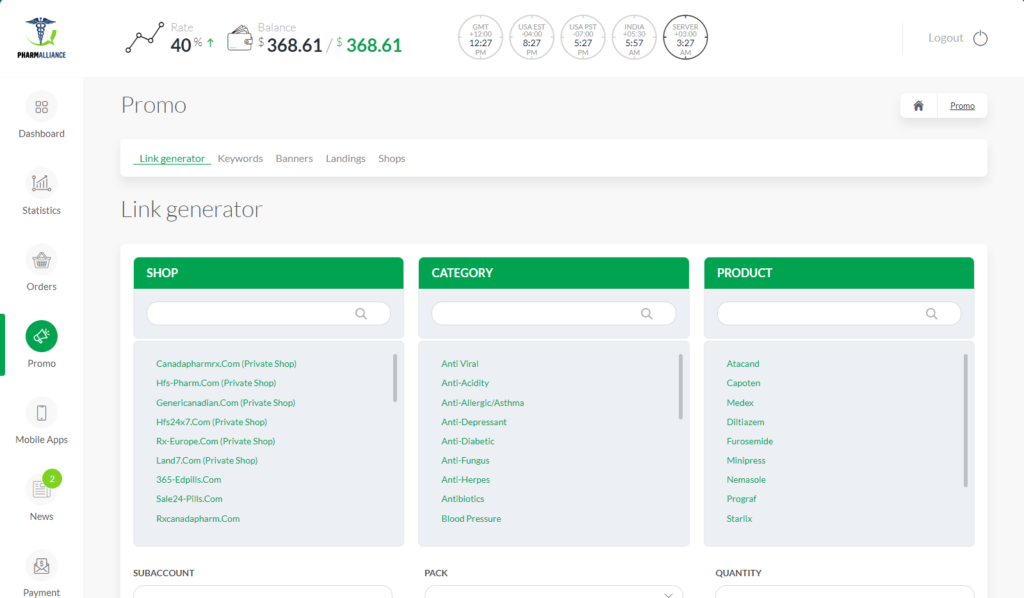Open the Statistics chart icon
This screenshot has height=598, width=1024.
click(41, 183)
